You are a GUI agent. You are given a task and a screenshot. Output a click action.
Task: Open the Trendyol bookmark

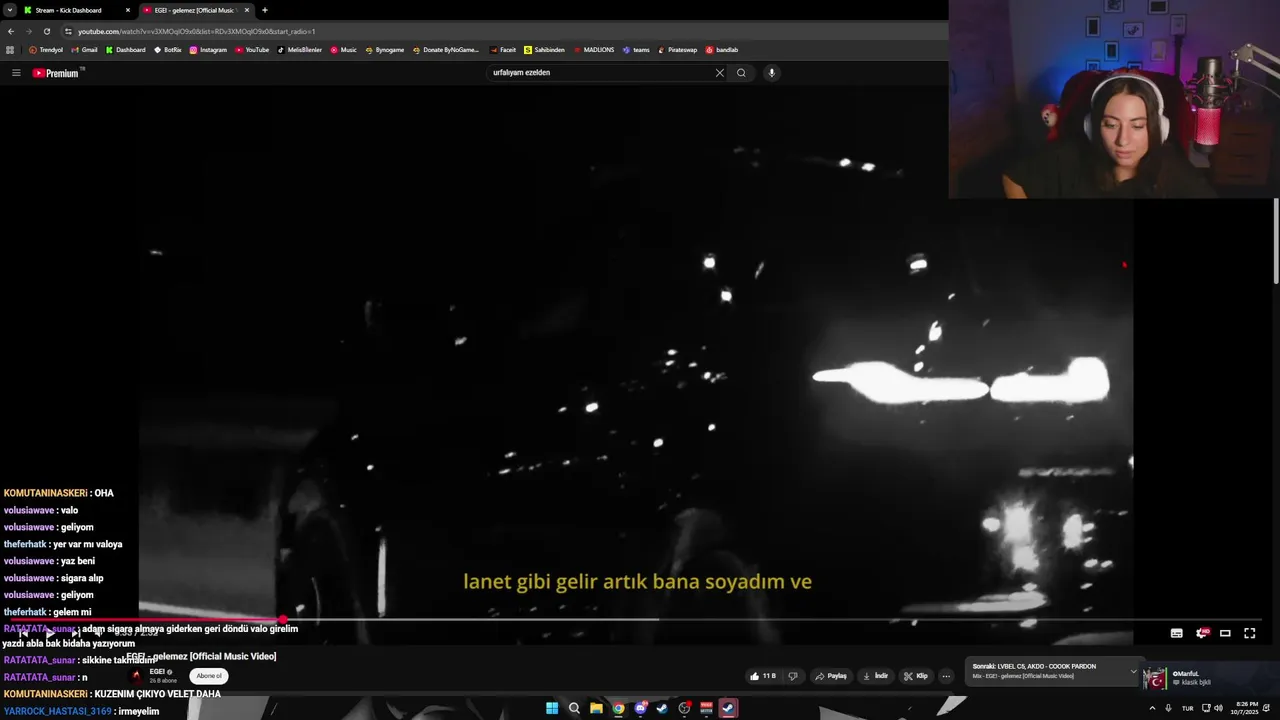tap(46, 50)
